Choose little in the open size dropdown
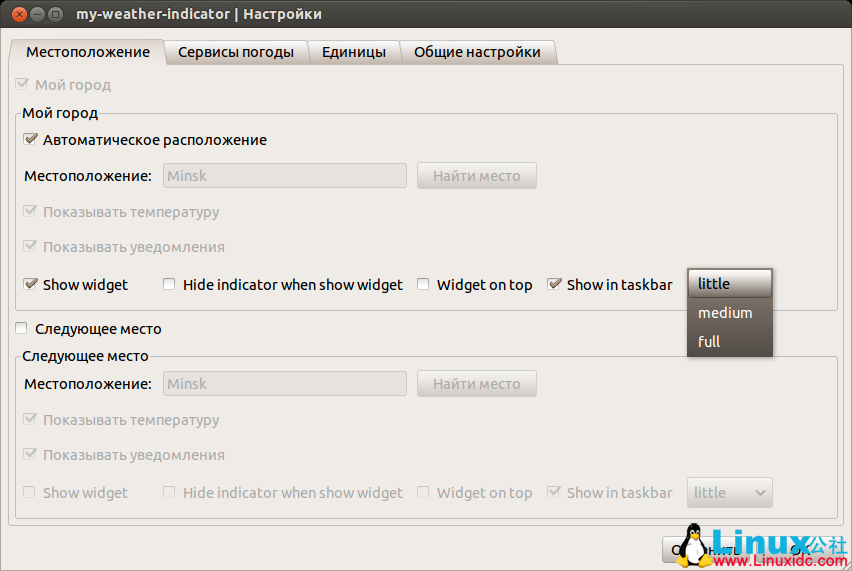 (x=730, y=284)
